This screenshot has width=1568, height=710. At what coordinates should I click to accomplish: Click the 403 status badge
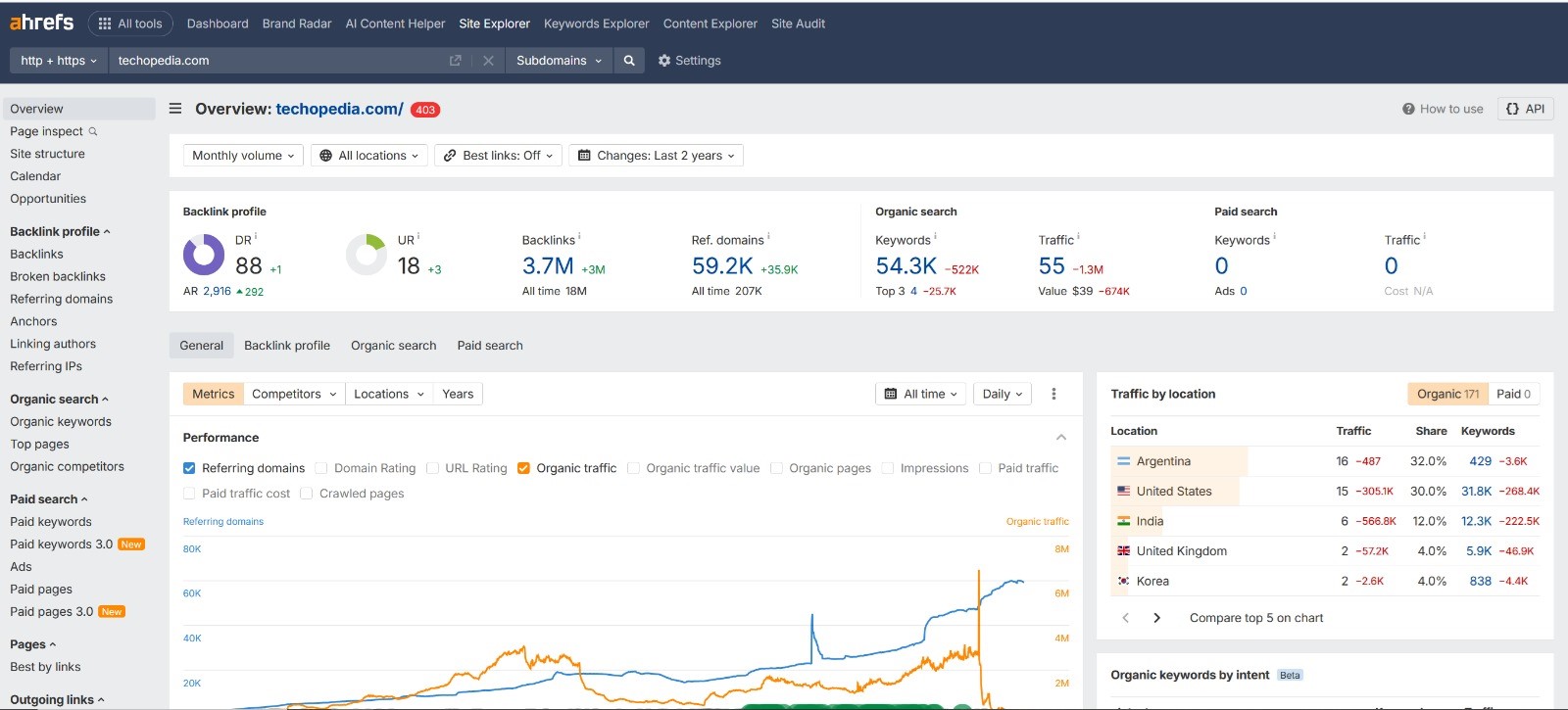pyautogui.click(x=425, y=110)
